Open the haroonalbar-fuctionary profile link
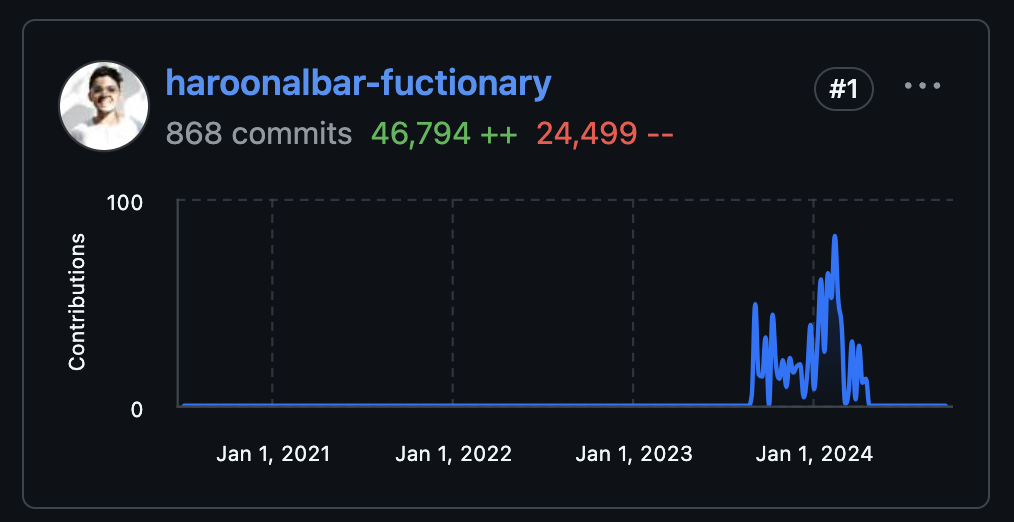This screenshot has height=522, width=1014. pos(358,83)
